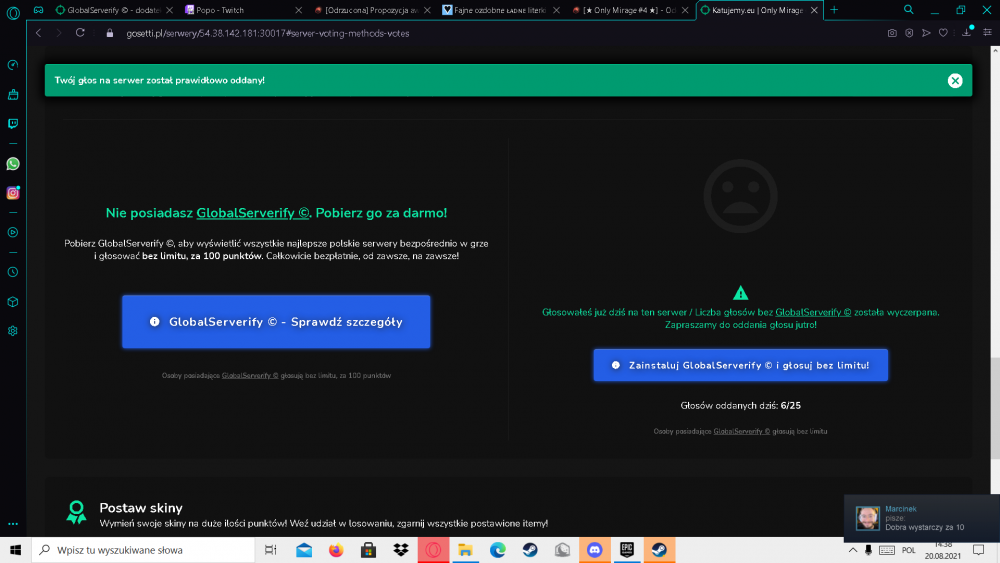This screenshot has width=1000, height=563.
Task: Open Easy Setup sliders icon
Action: pos(987,33)
